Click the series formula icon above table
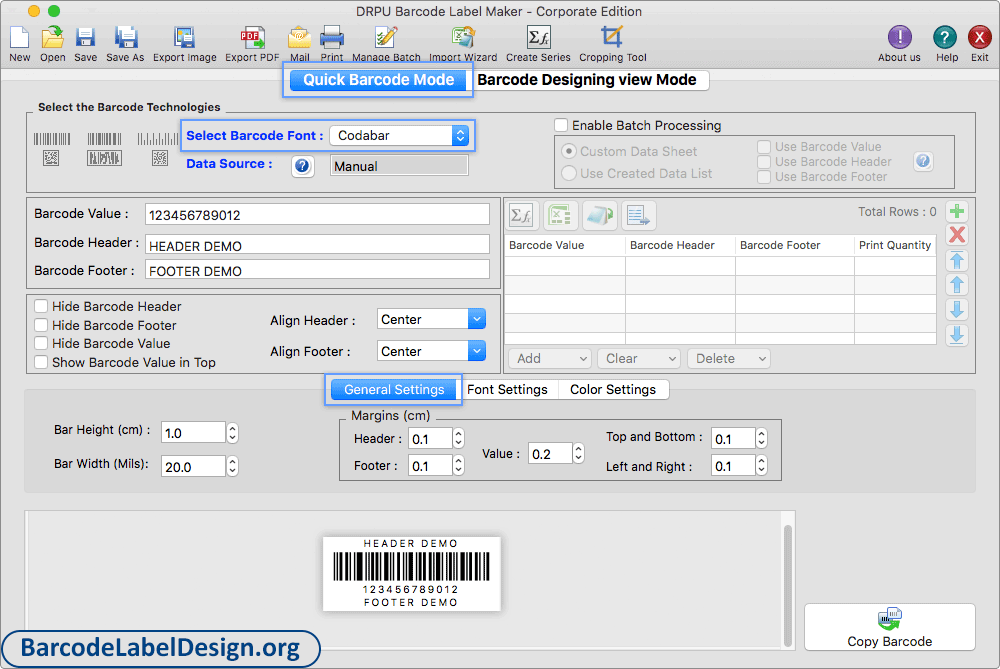This screenshot has width=1000, height=669. (522, 216)
